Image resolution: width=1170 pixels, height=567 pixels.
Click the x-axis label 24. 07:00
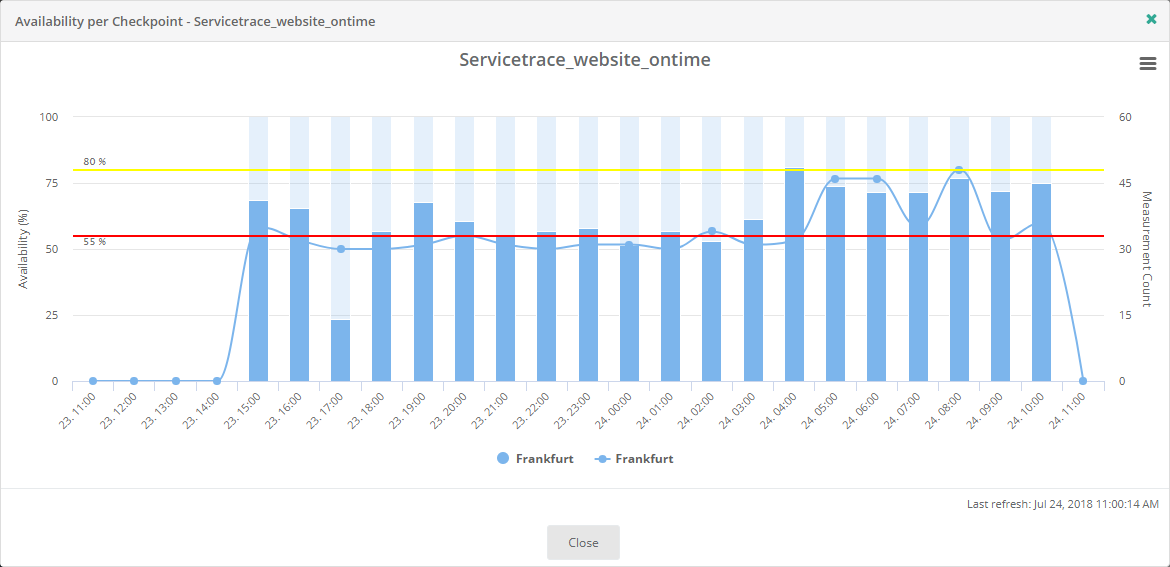click(x=902, y=410)
